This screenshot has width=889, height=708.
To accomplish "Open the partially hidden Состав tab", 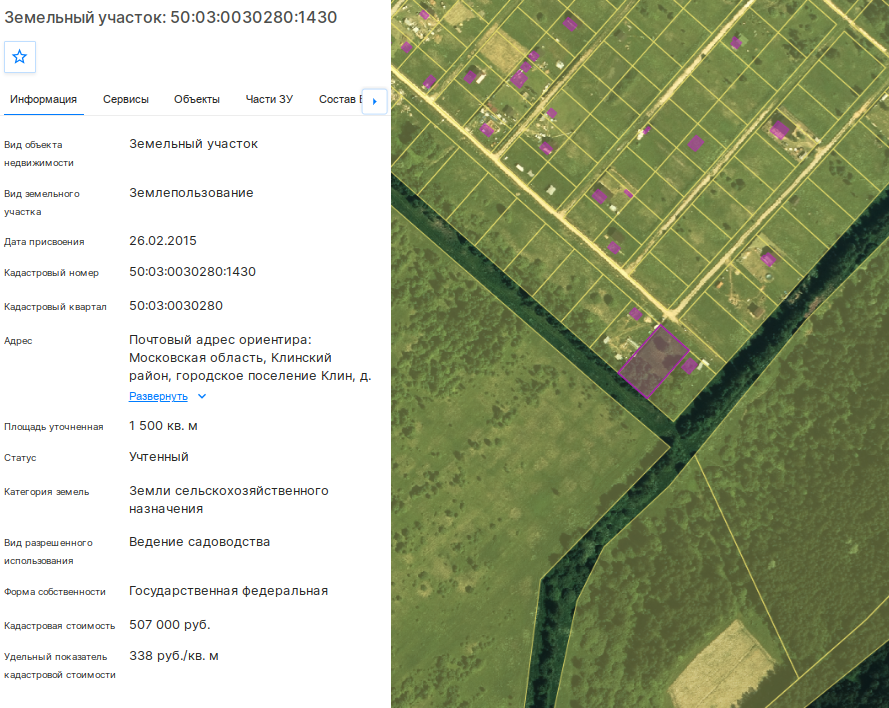I will (x=340, y=99).
